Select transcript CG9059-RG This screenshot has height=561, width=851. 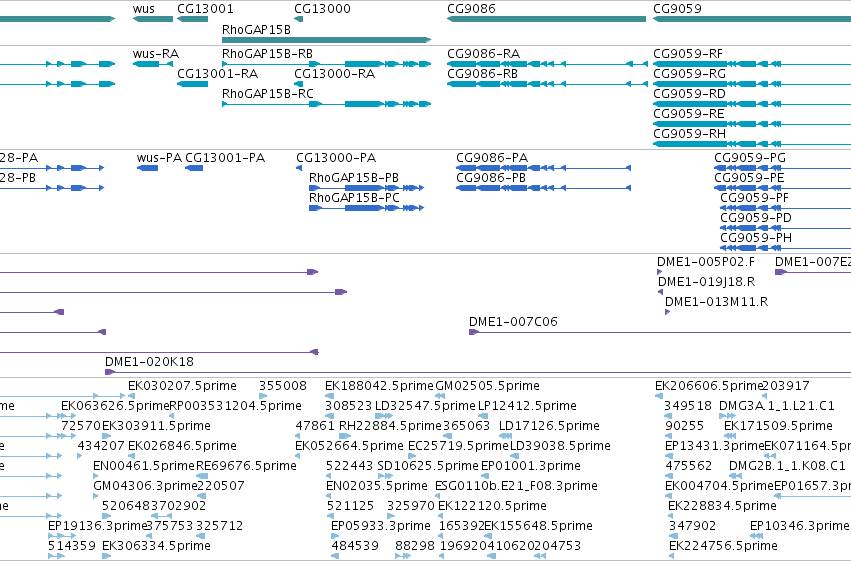pyautogui.click(x=689, y=74)
